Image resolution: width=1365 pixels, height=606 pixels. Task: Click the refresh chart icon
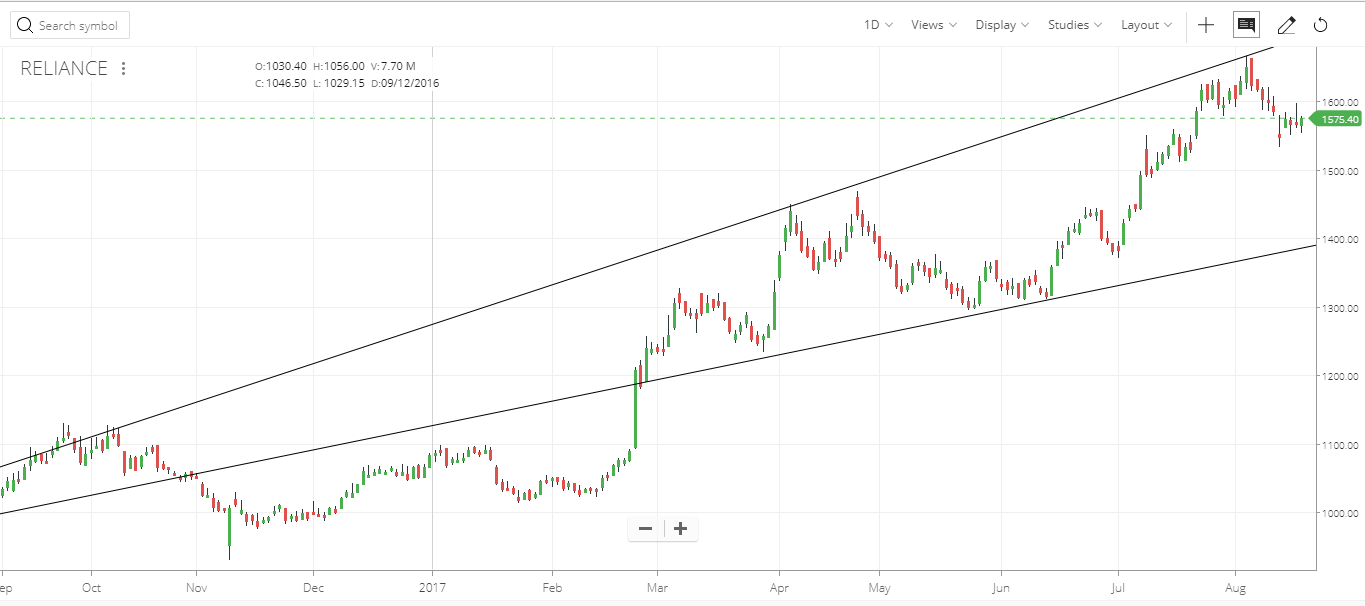pyautogui.click(x=1322, y=24)
